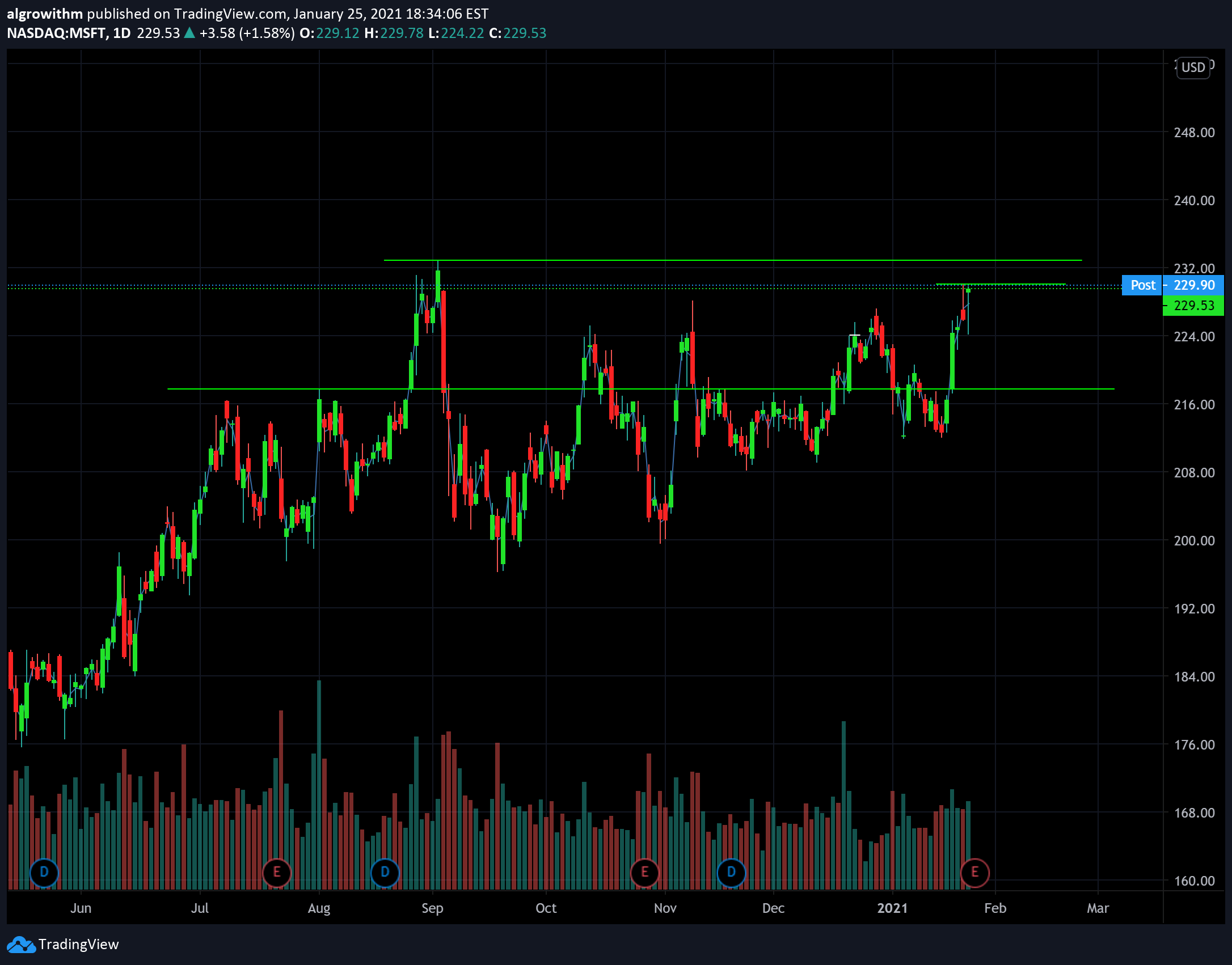Click the open value O:229.12
The width and height of the screenshot is (1232, 965).
(x=330, y=33)
